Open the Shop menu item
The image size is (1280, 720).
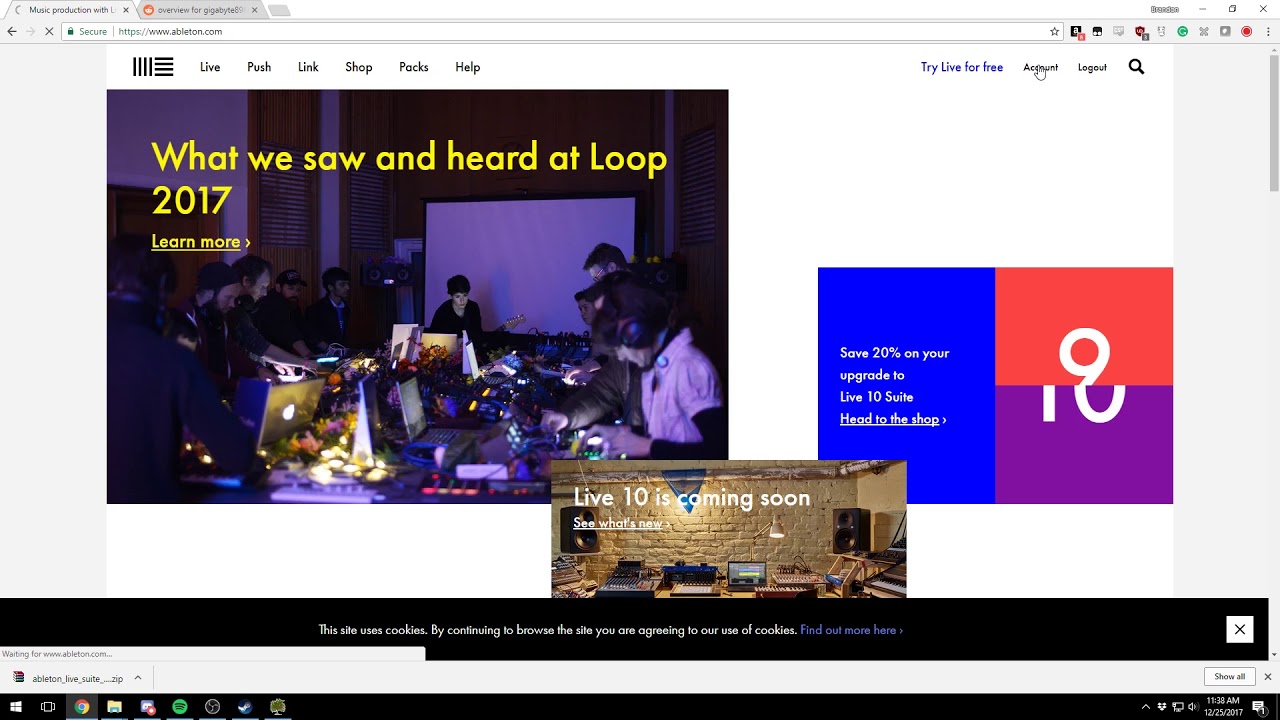[359, 67]
